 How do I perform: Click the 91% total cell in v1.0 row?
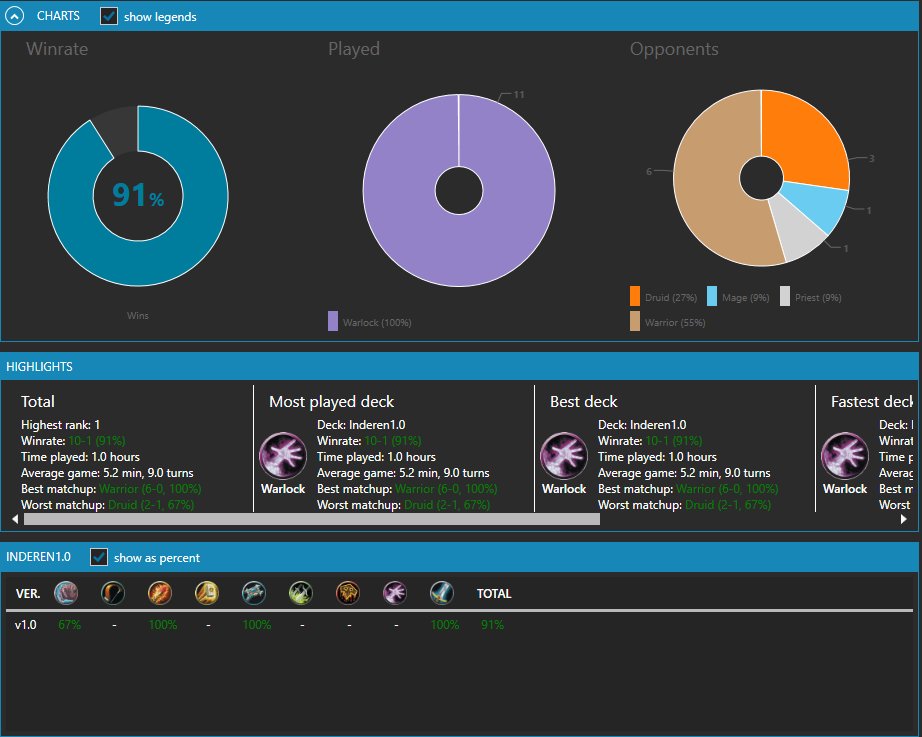point(492,625)
